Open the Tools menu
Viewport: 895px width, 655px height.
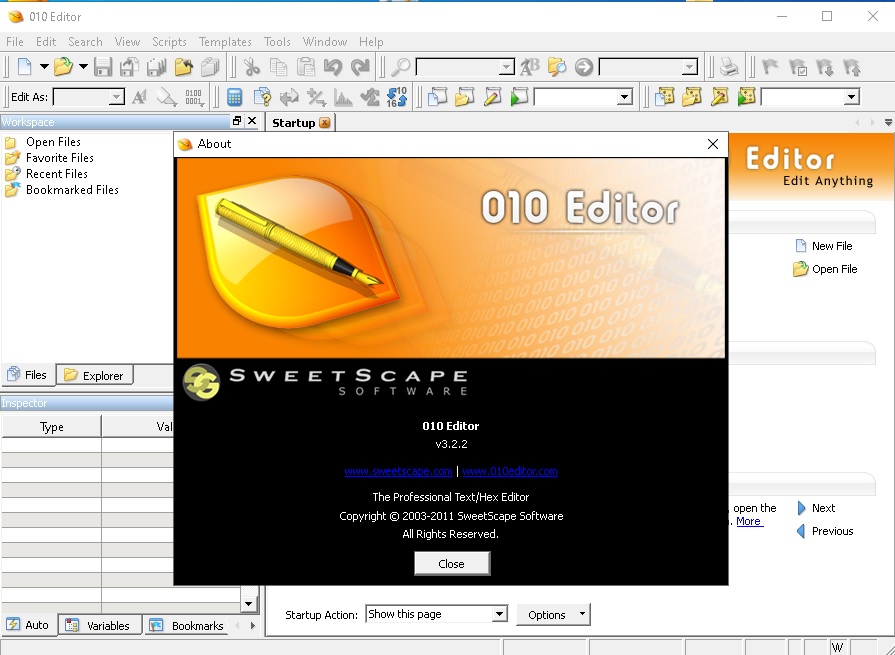pos(277,42)
